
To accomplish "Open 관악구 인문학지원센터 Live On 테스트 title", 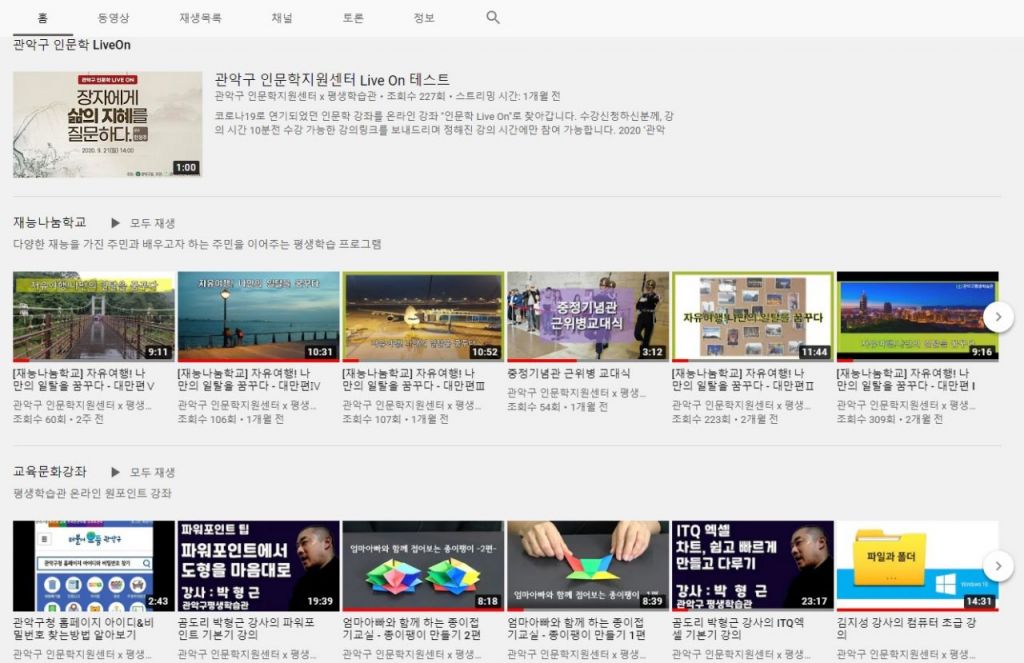I will 332,79.
